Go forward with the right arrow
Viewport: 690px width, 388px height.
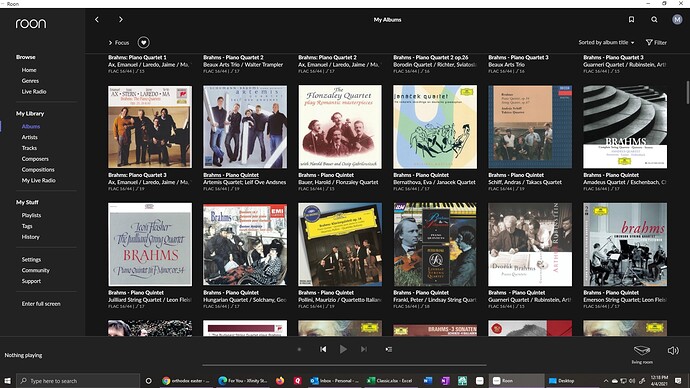[121, 20]
